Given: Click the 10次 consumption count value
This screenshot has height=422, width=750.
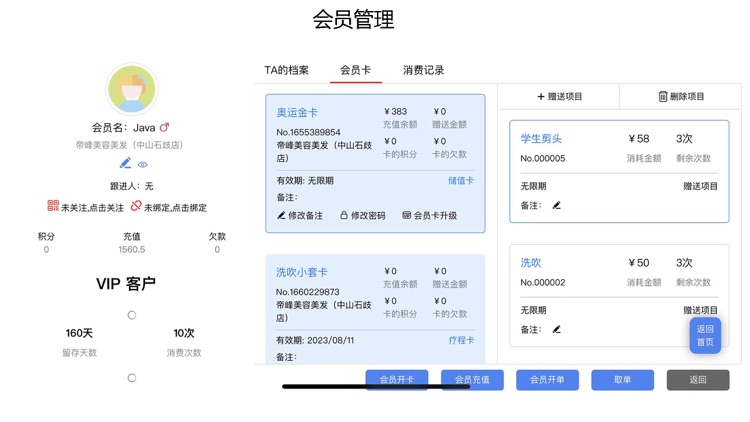Looking at the screenshot, I should (184, 333).
